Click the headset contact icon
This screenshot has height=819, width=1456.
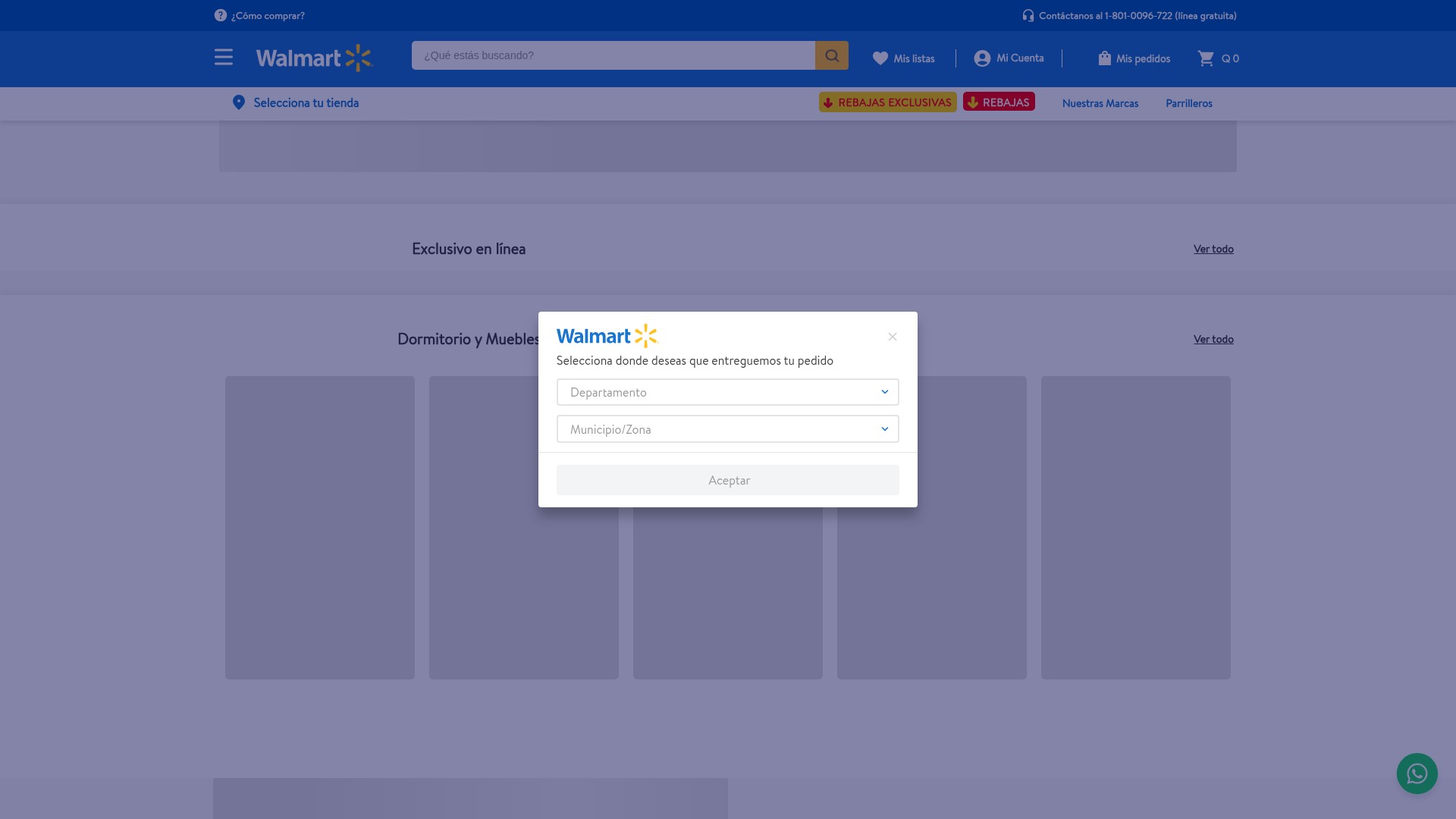[1028, 15]
